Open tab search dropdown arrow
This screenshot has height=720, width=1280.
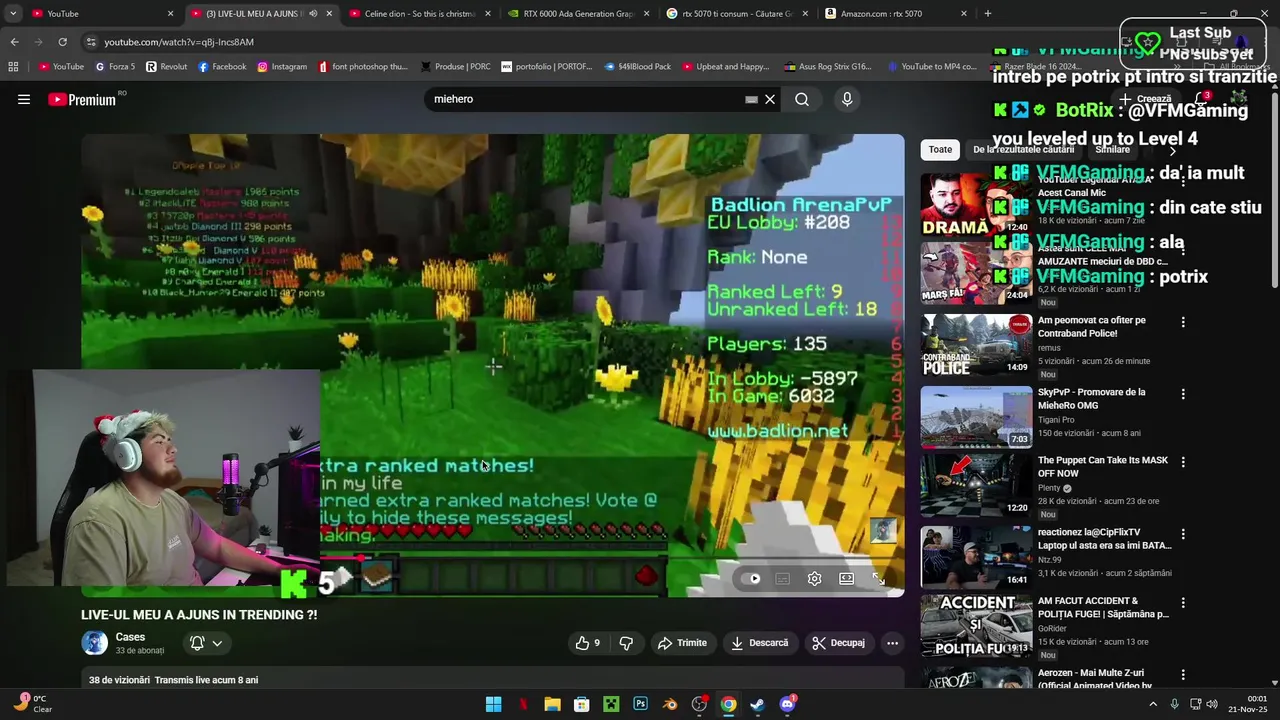tap(12, 13)
